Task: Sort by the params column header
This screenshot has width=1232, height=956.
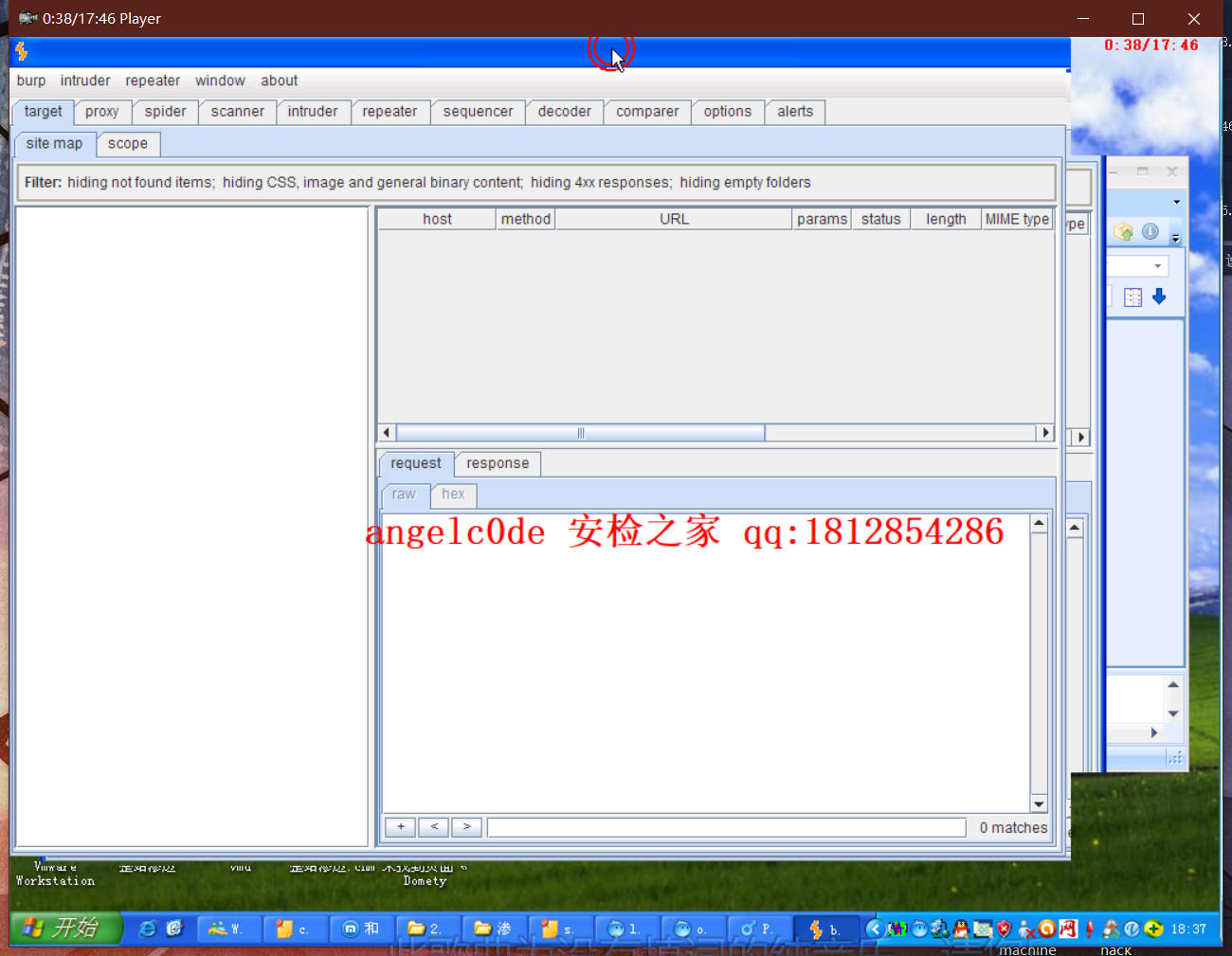Action: pos(822,219)
